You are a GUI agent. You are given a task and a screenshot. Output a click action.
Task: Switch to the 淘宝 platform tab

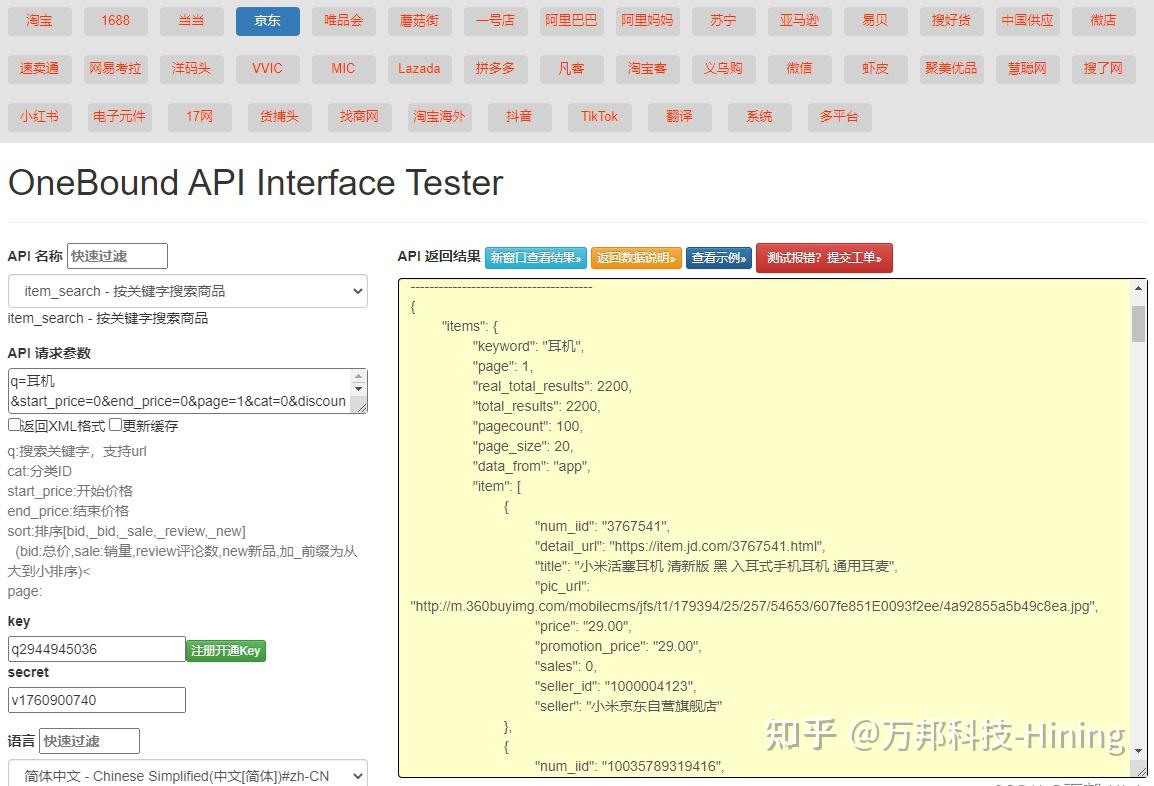[x=39, y=21]
